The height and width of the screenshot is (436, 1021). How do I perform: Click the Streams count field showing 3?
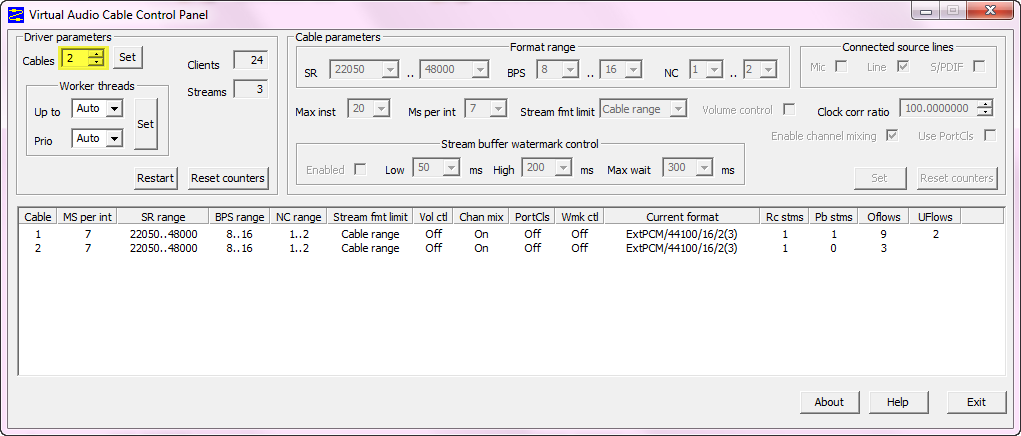251,89
